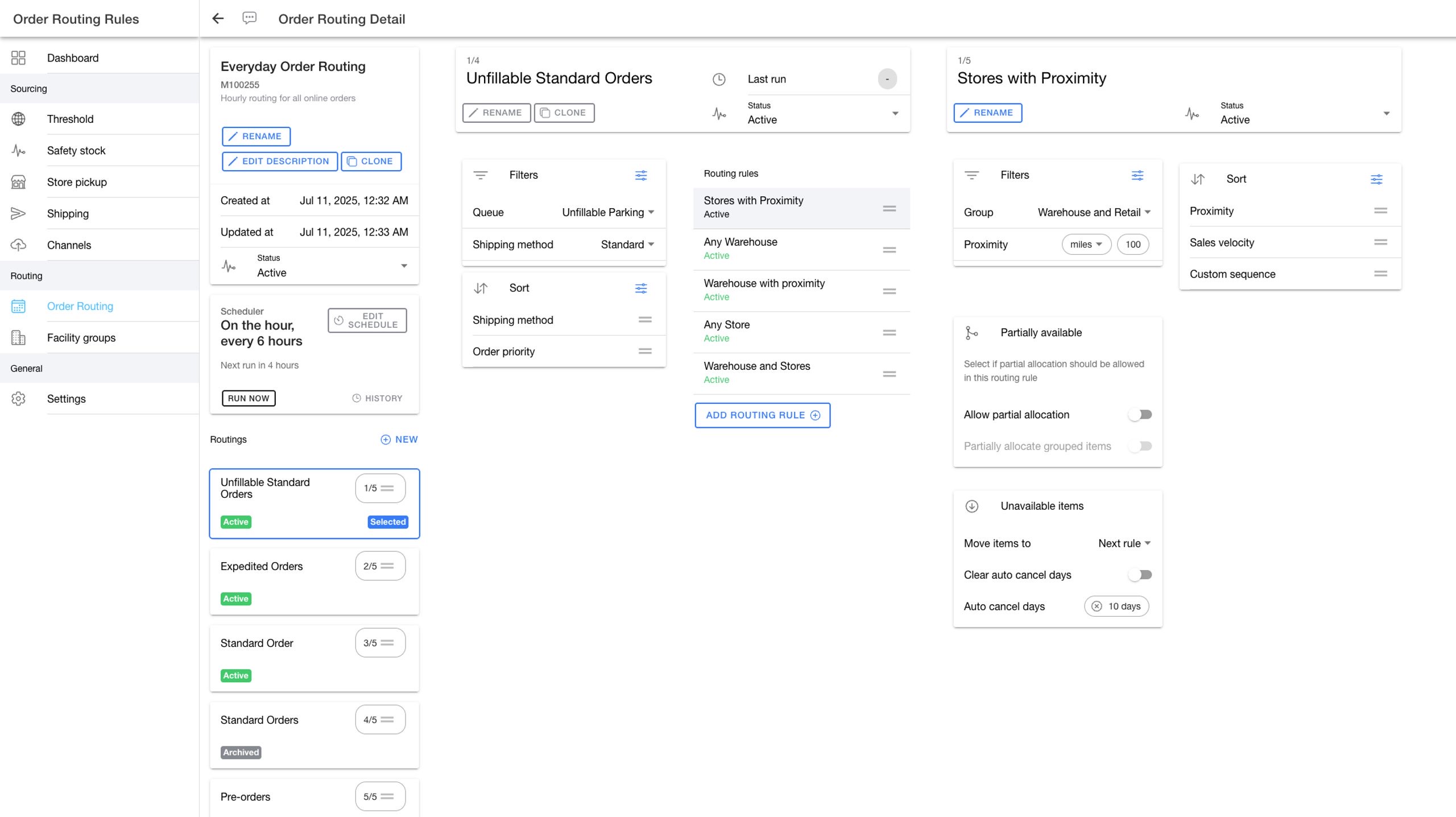
Task: Click the Last run dash button
Action: point(887,79)
